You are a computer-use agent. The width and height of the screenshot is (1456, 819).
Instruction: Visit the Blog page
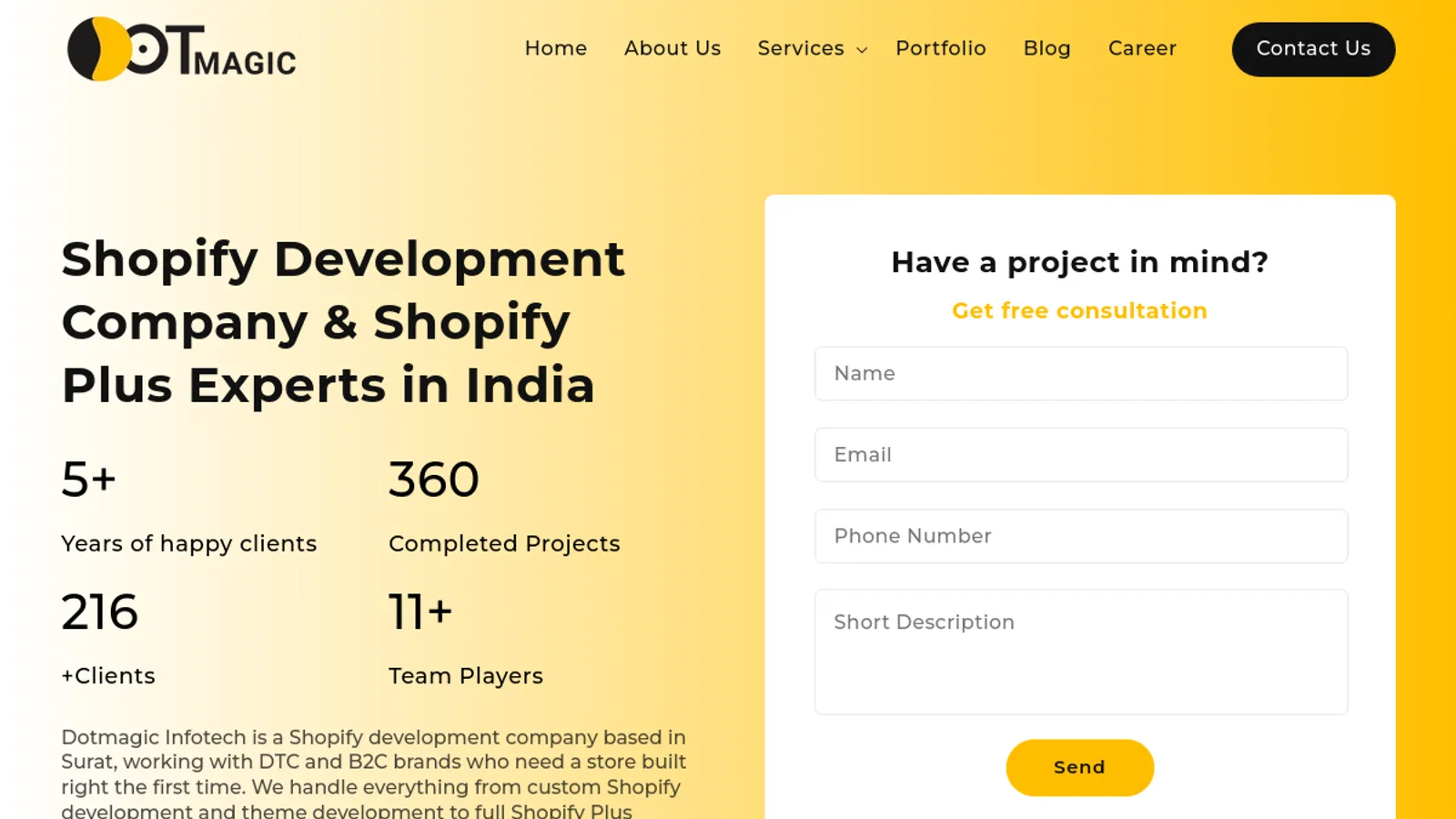click(1047, 48)
